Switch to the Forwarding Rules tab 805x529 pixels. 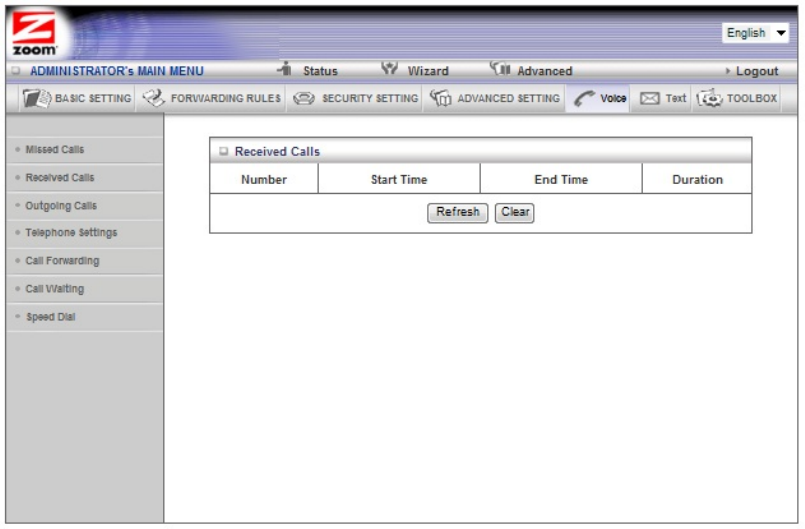[x=212, y=98]
